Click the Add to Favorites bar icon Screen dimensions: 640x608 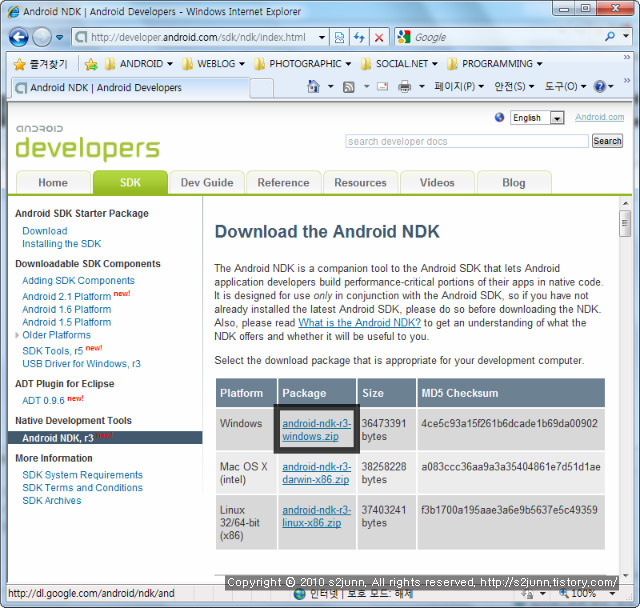(x=91, y=64)
